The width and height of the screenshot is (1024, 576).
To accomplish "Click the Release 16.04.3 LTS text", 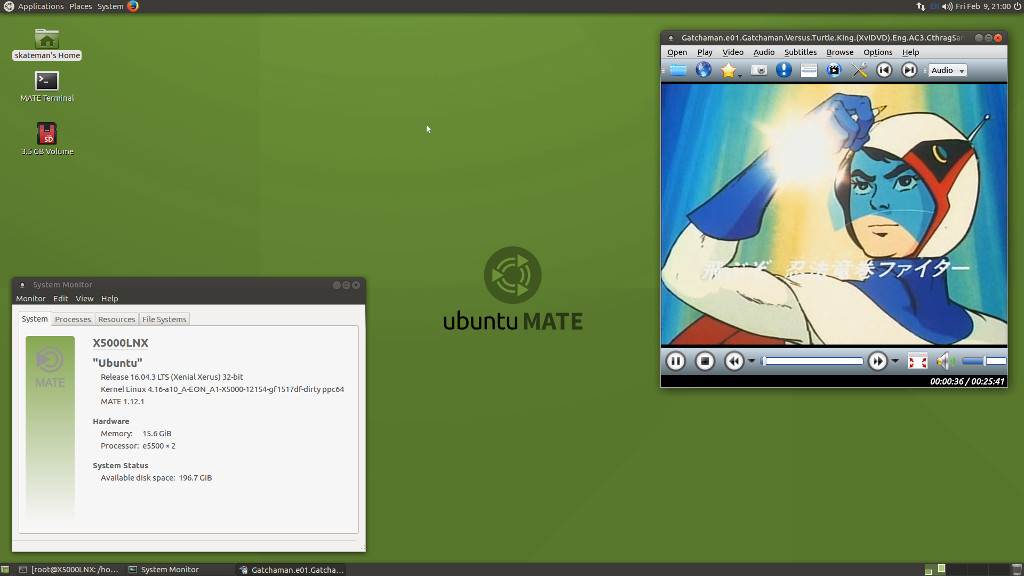I will 172,377.
